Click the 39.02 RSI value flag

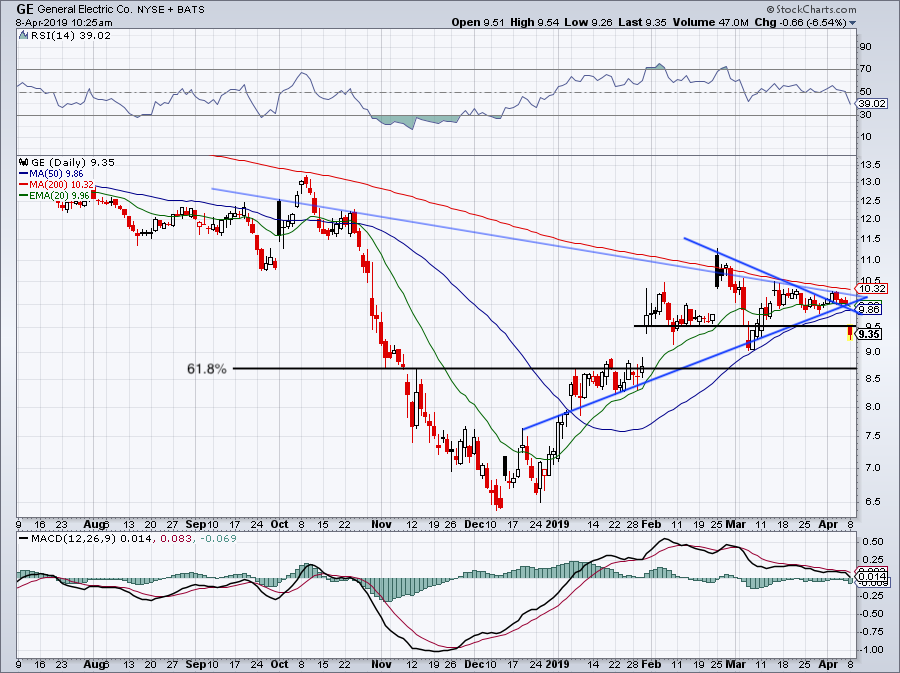pos(872,104)
